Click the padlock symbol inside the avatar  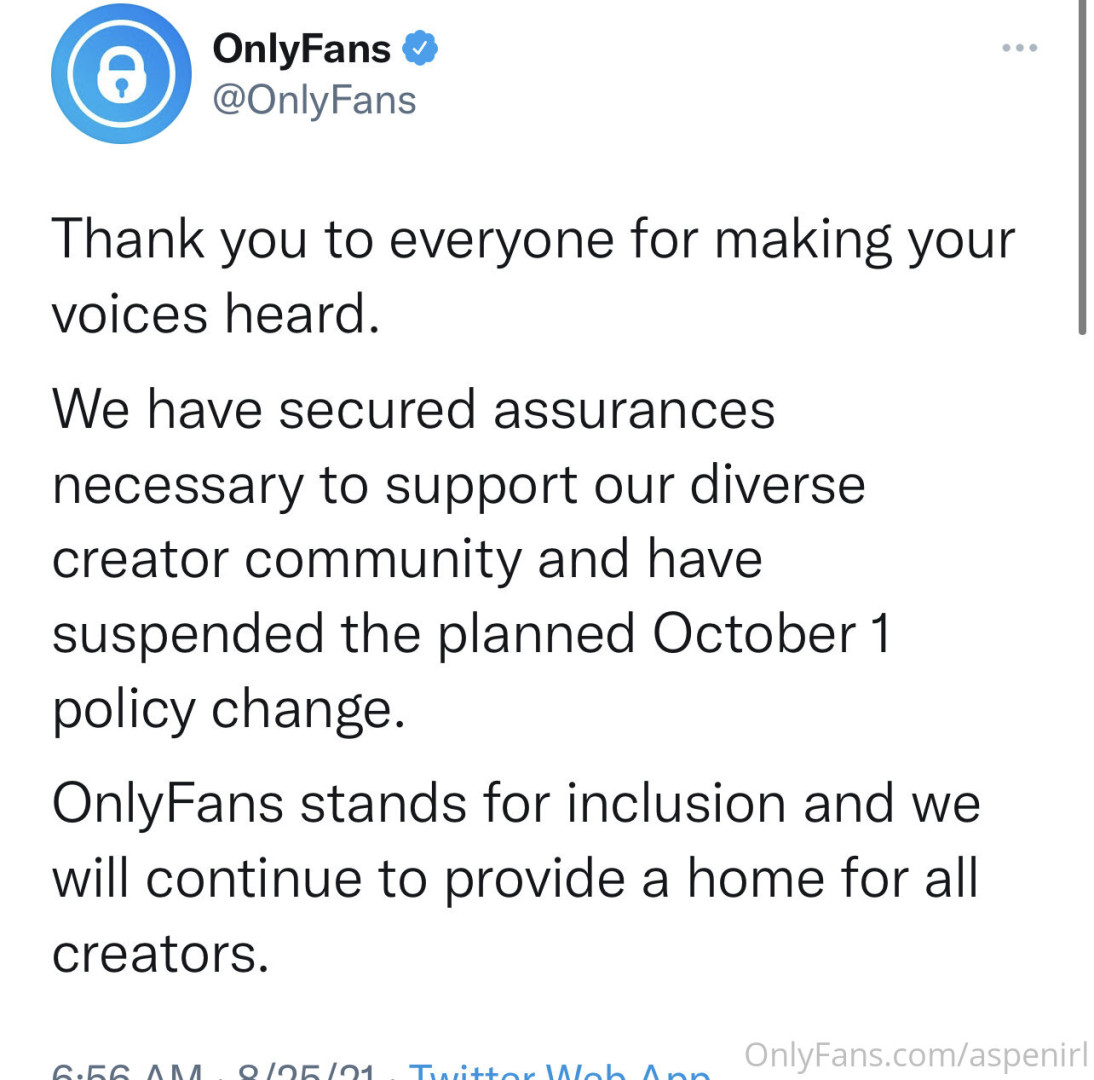coord(121,76)
